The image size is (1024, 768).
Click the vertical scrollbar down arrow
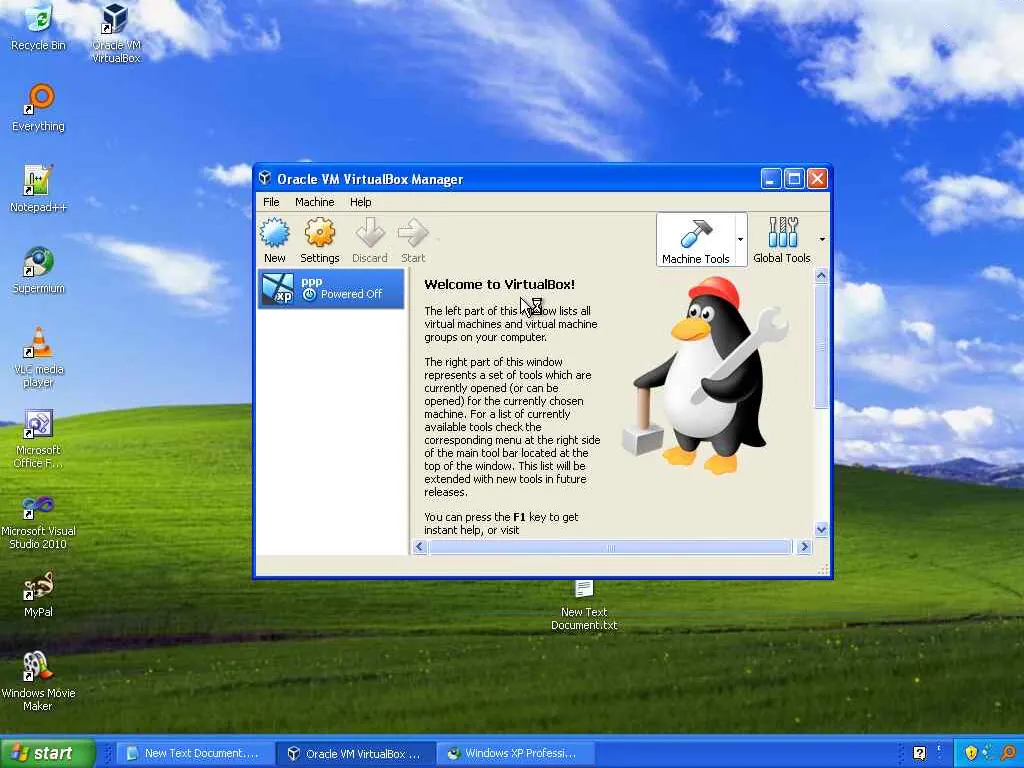point(822,530)
